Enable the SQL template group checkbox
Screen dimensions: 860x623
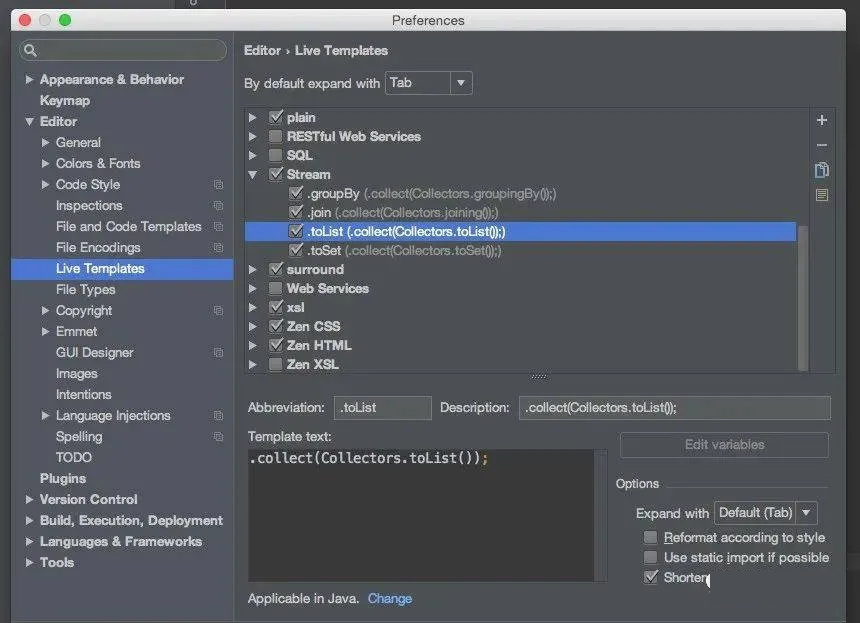[x=276, y=155]
